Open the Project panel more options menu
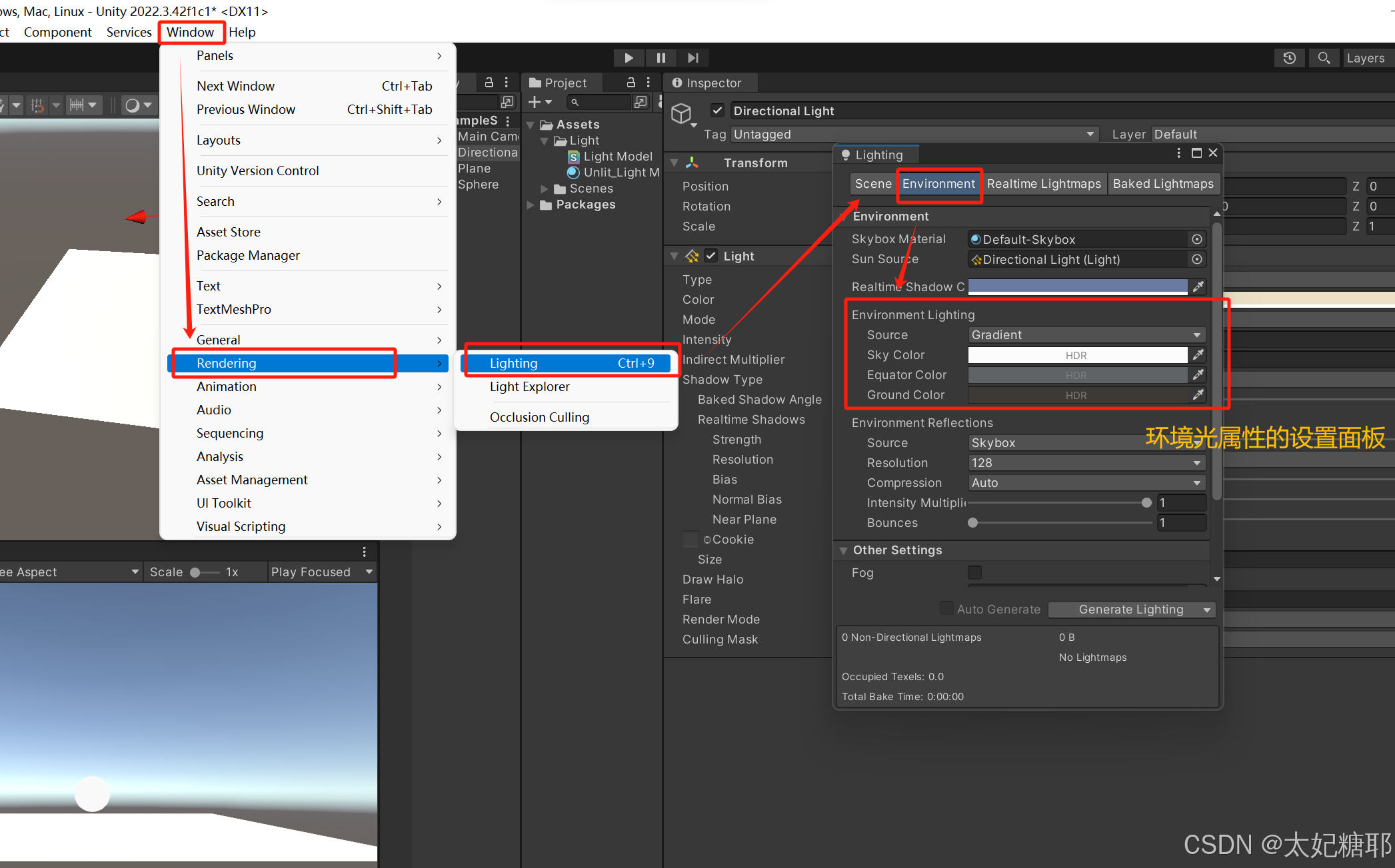The image size is (1395, 868). [649, 83]
